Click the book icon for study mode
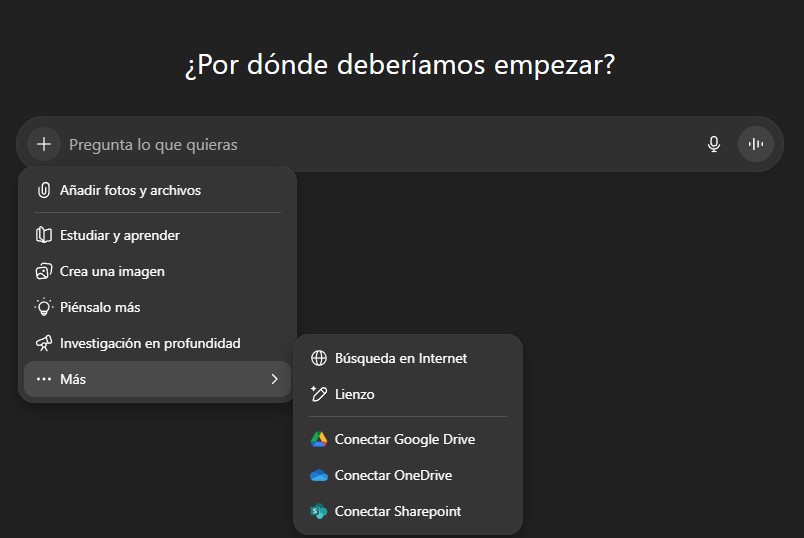This screenshot has height=538, width=804. tap(44, 235)
